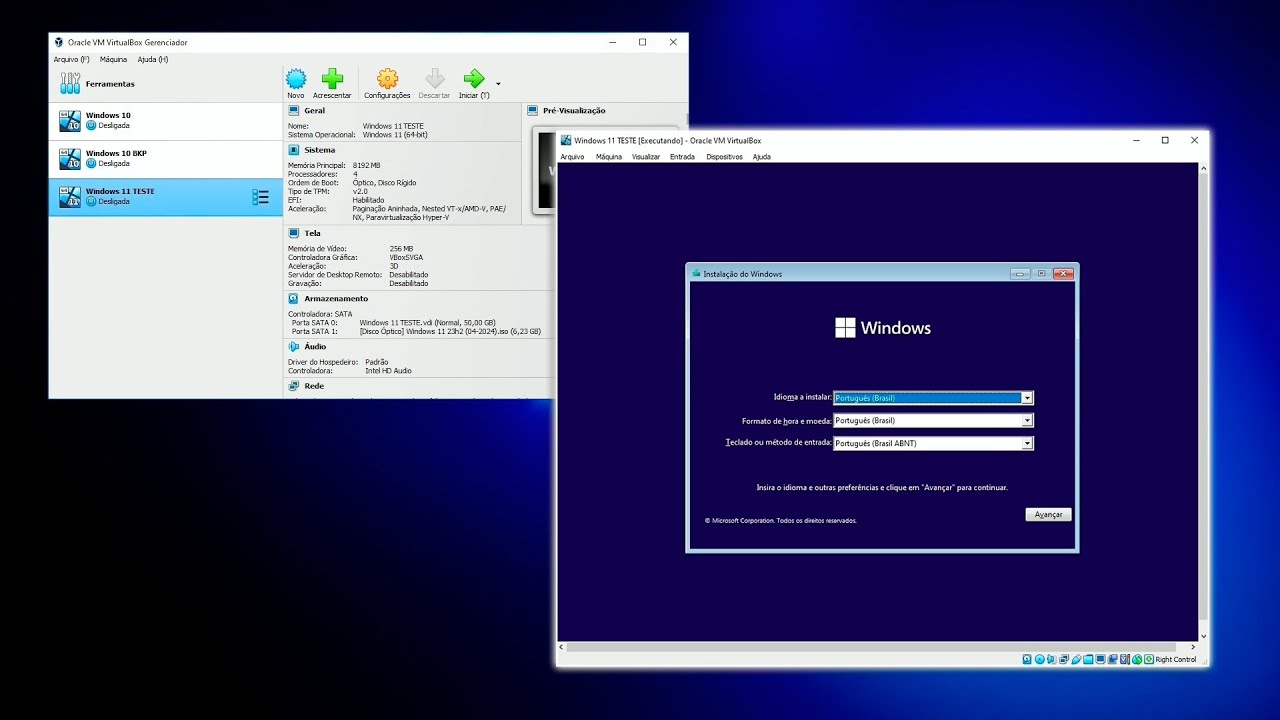Click the Avançar button in Windows setup

(x=1048, y=514)
